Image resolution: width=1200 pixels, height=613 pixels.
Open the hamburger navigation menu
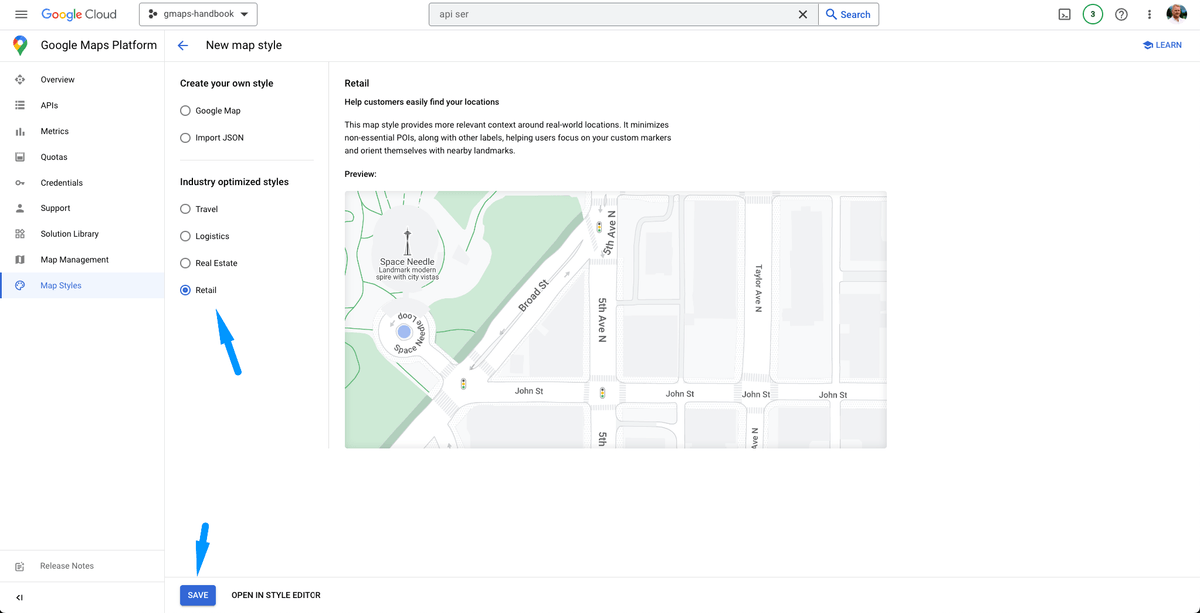[x=20, y=15]
